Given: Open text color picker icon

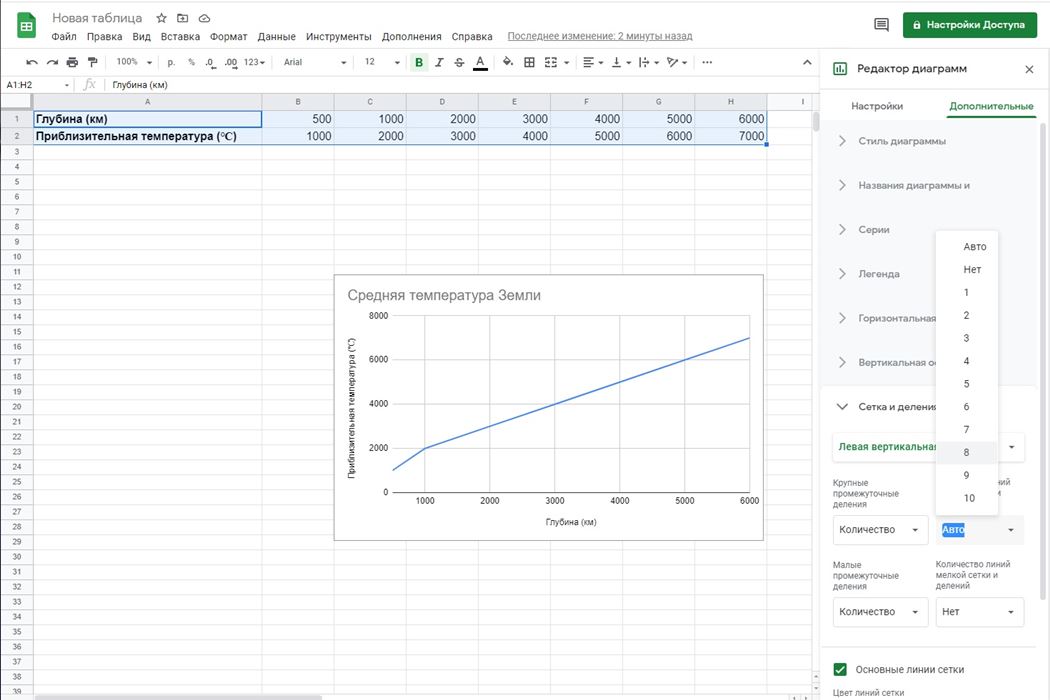Looking at the screenshot, I should click(x=480, y=62).
